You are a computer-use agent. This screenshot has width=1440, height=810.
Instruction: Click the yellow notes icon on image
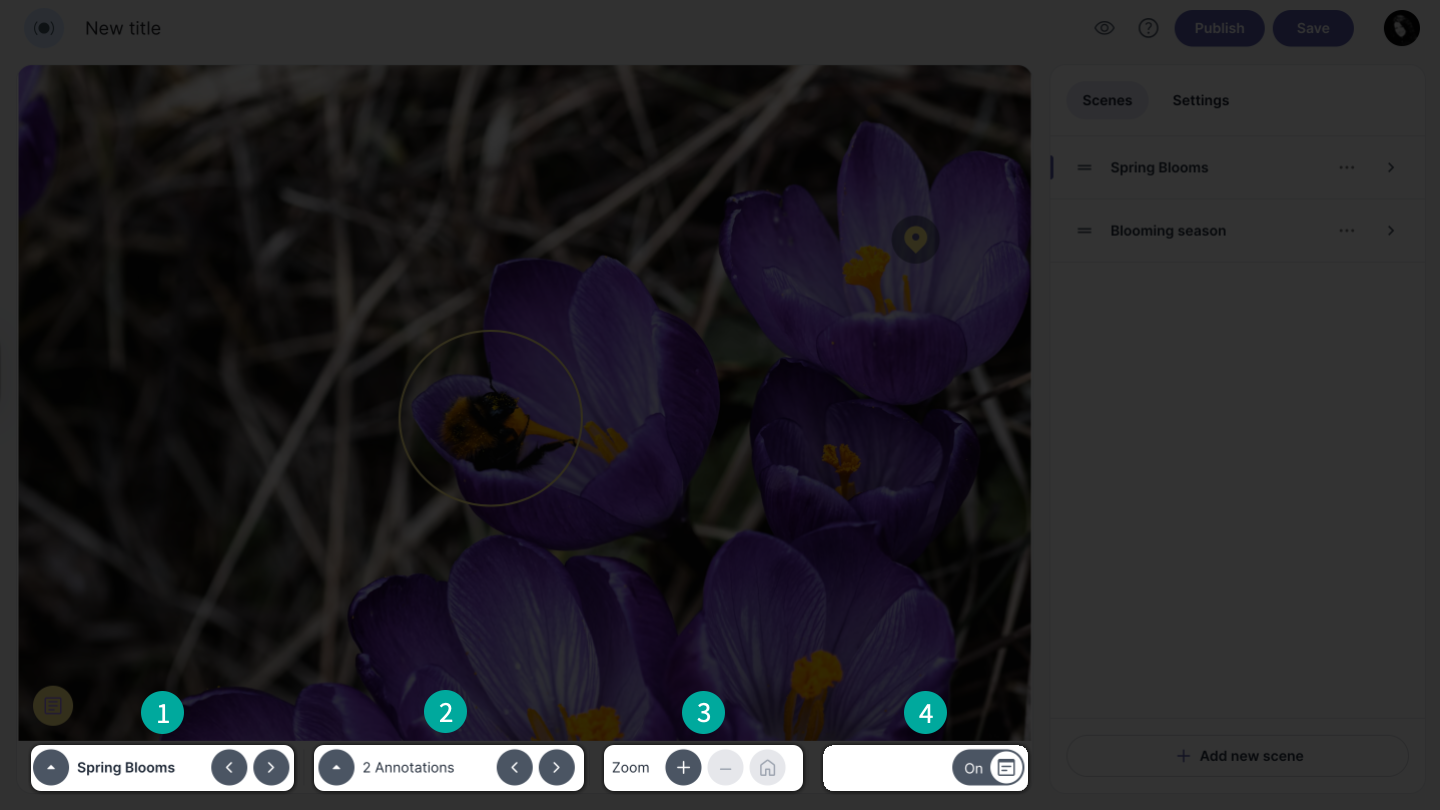(53, 706)
